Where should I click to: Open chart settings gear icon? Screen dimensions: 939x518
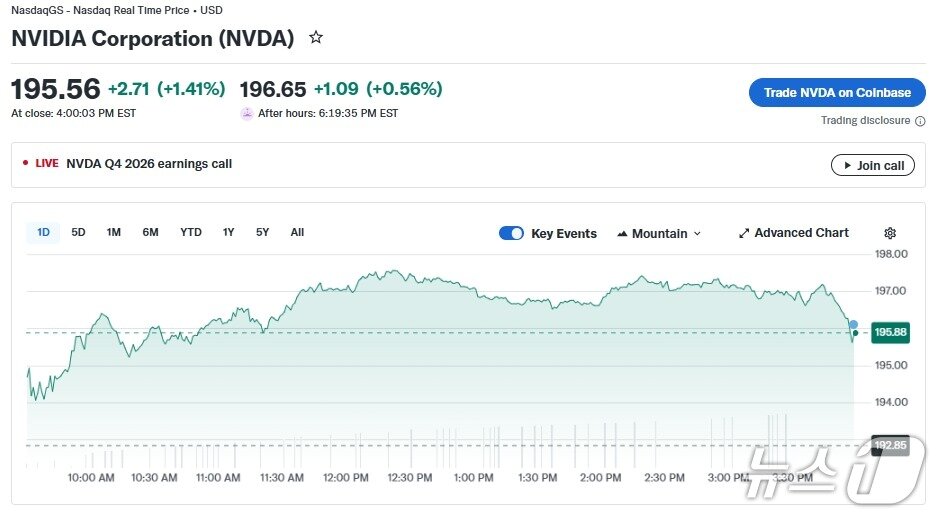(890, 233)
